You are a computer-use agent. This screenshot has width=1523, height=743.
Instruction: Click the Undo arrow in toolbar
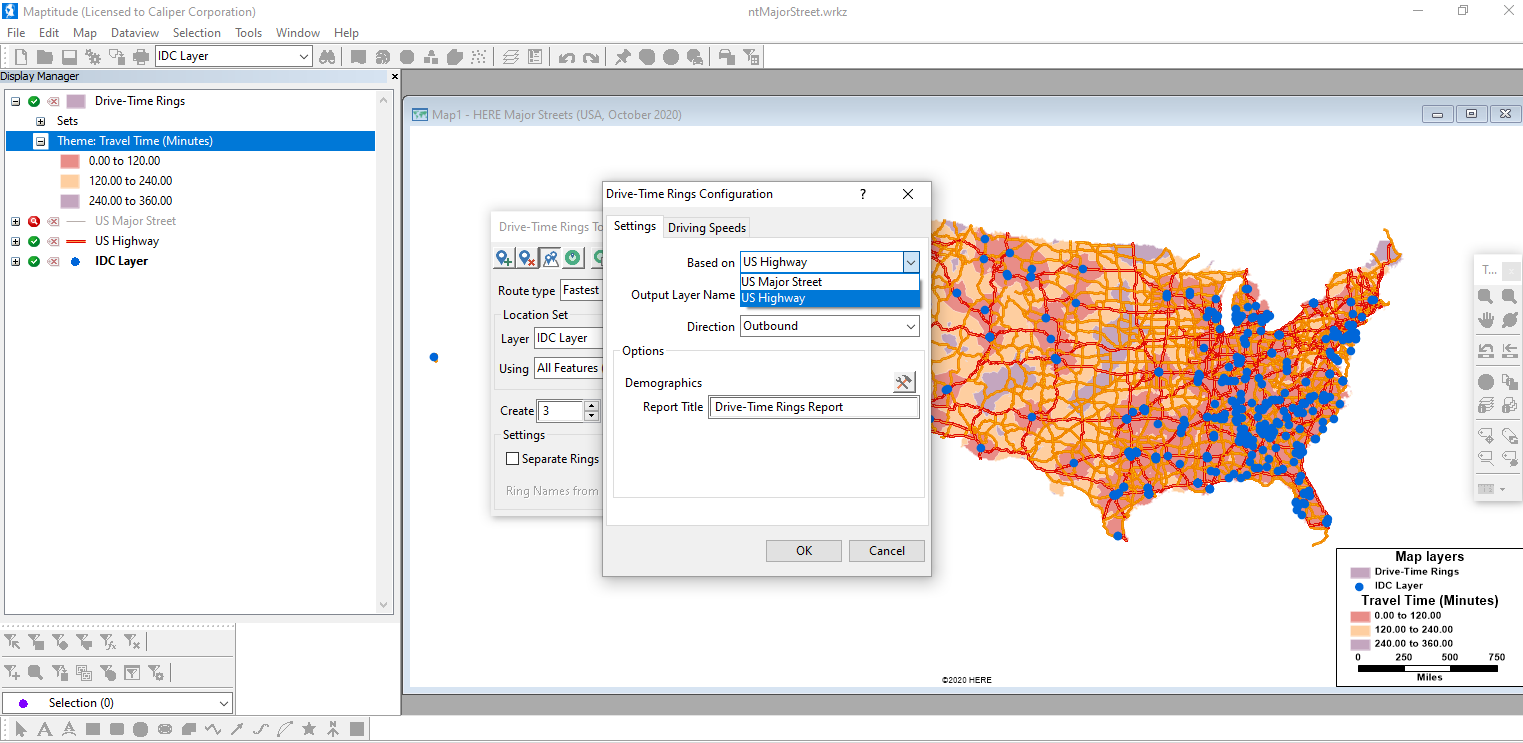point(567,57)
